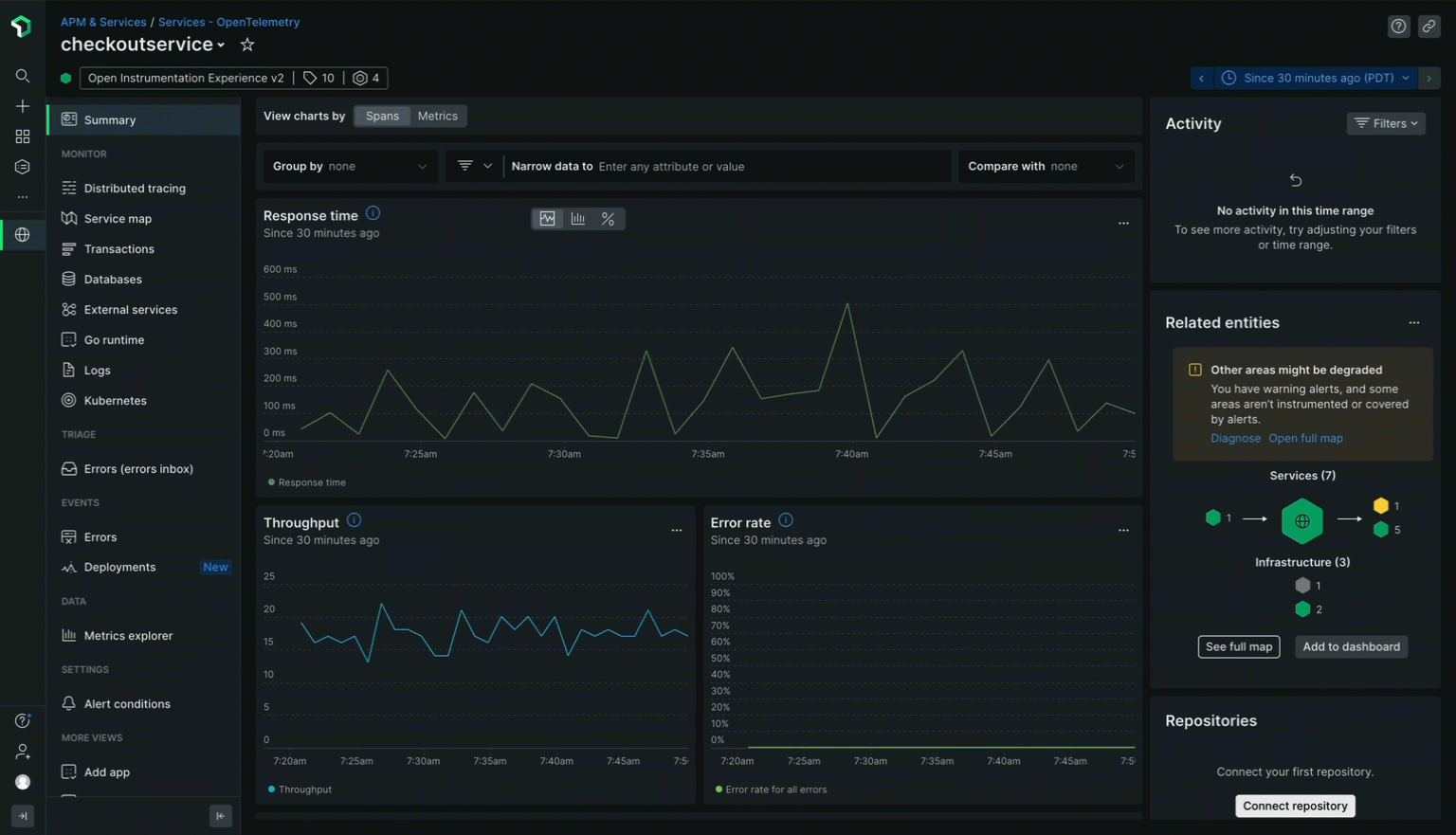Click the Narrow data to input field
Viewport: 1456px width, 835px height.
point(768,167)
